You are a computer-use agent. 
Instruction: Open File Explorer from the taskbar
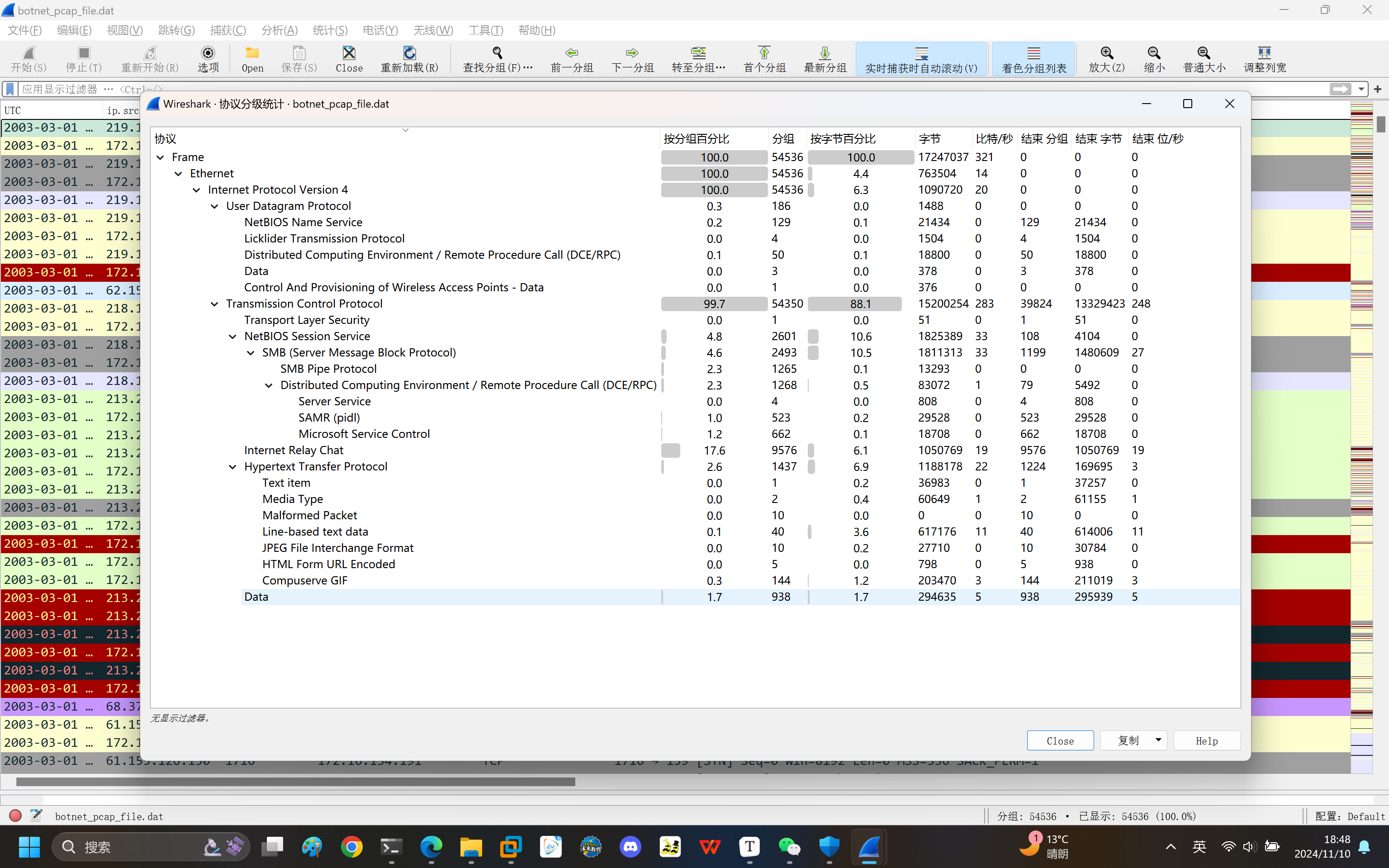471,847
